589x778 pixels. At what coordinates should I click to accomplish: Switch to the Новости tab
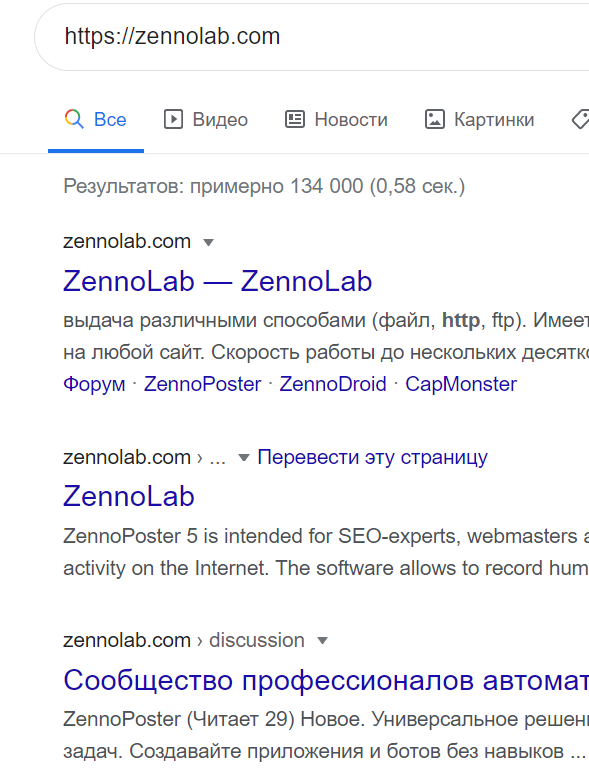pos(336,120)
